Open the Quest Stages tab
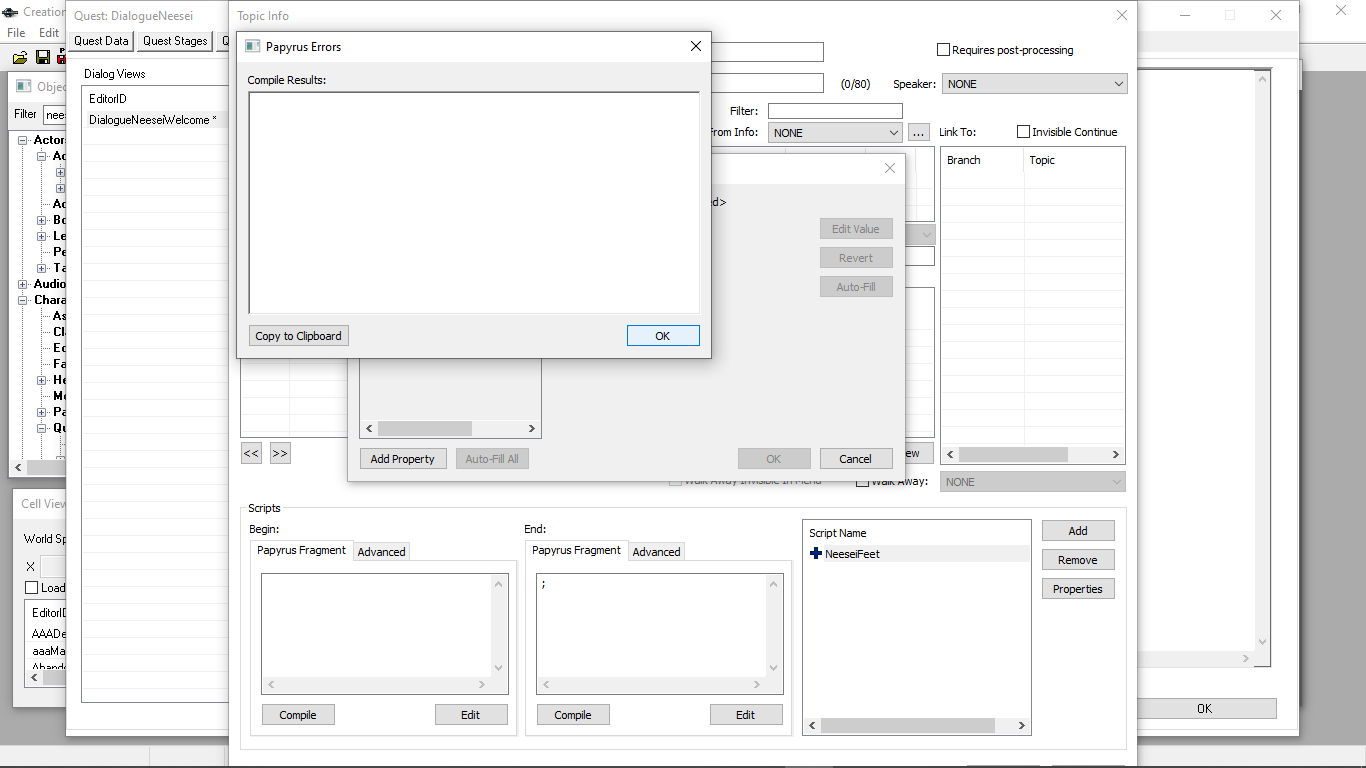 pos(175,41)
